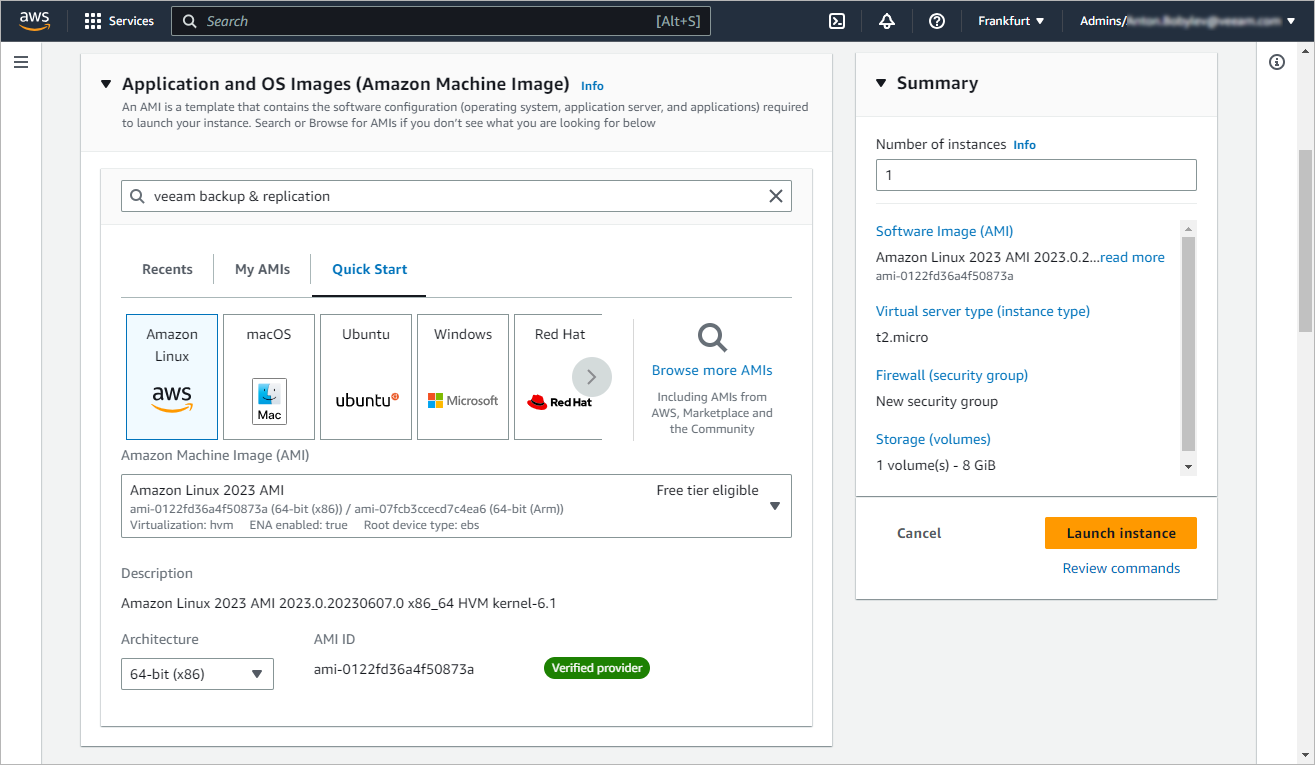Open the CloudShell terminal icon
Screen dimensions: 1315x765
click(x=837, y=21)
